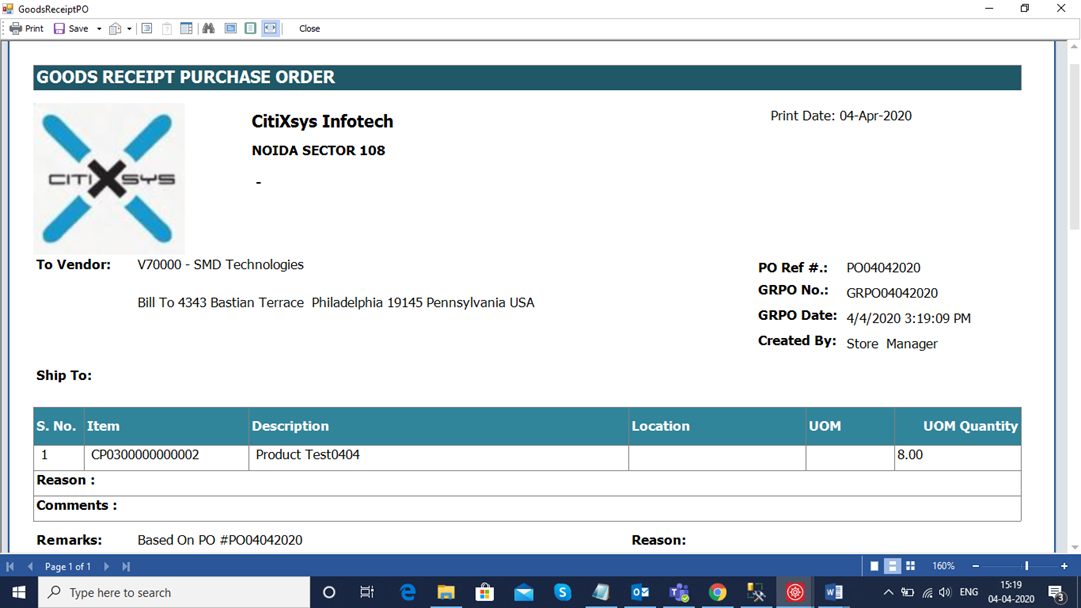The height and width of the screenshot is (608, 1081).
Task: Switch to multiple pages view mode
Action: pyautogui.click(x=910, y=566)
